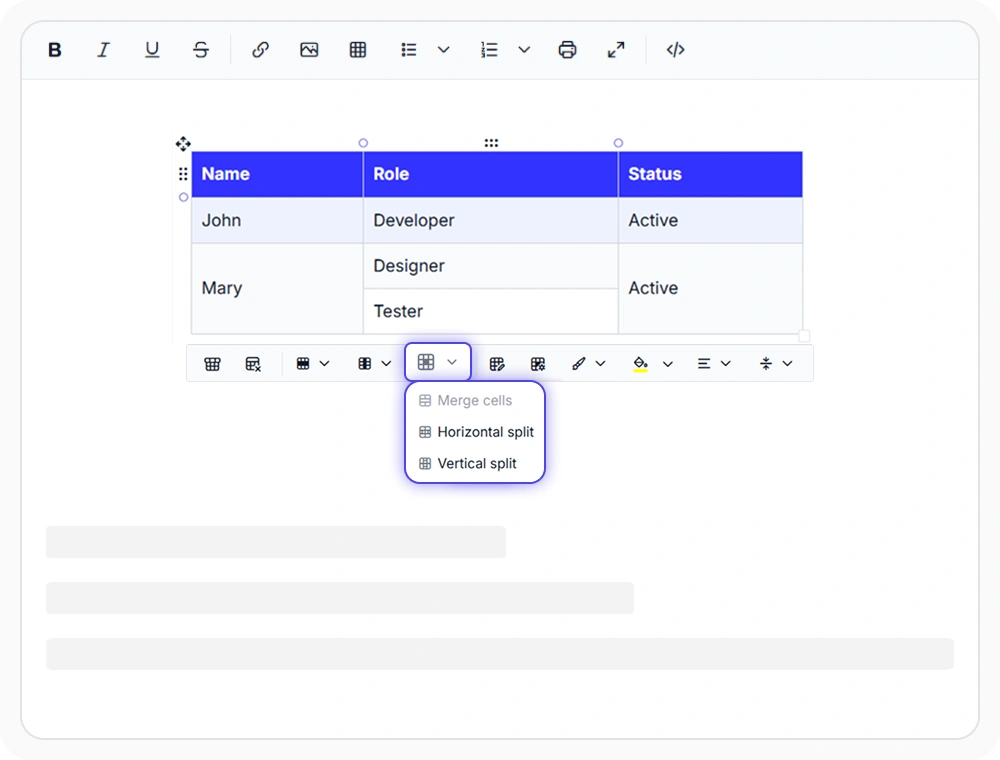The image size is (1000, 760).
Task: Expand row operations dropdown arrow
Action: coord(325,363)
